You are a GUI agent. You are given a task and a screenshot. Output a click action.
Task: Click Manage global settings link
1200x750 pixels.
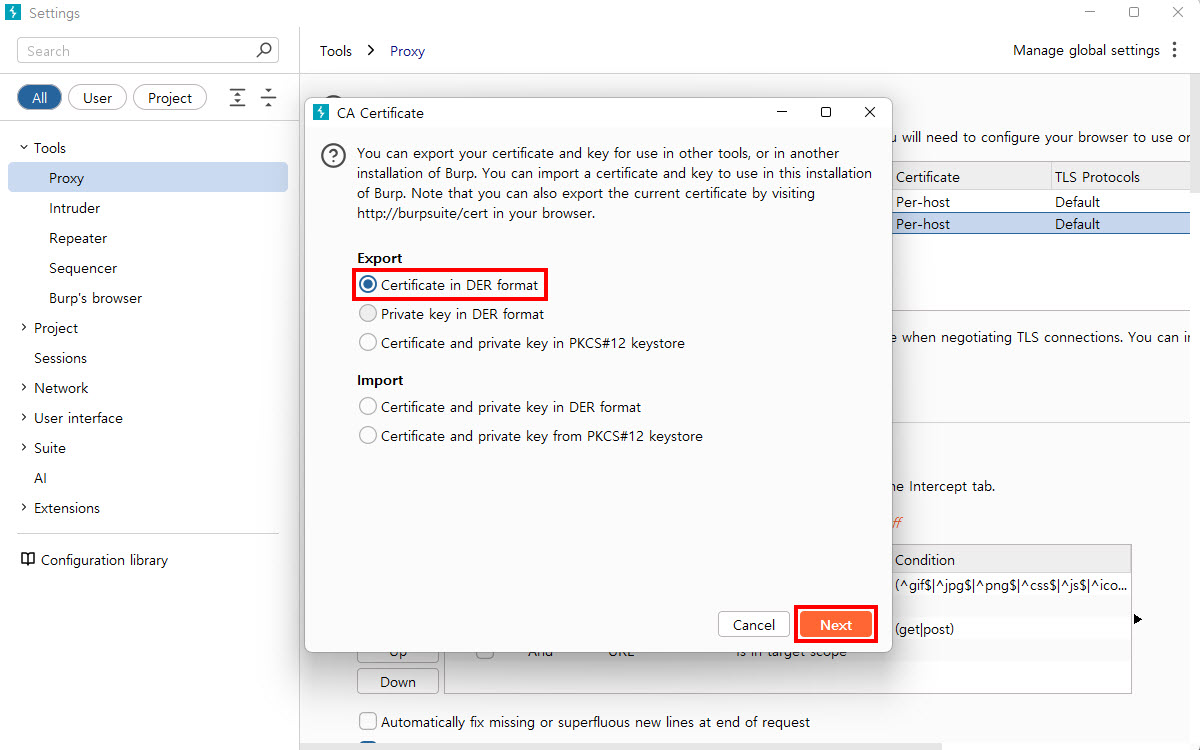click(x=1086, y=50)
